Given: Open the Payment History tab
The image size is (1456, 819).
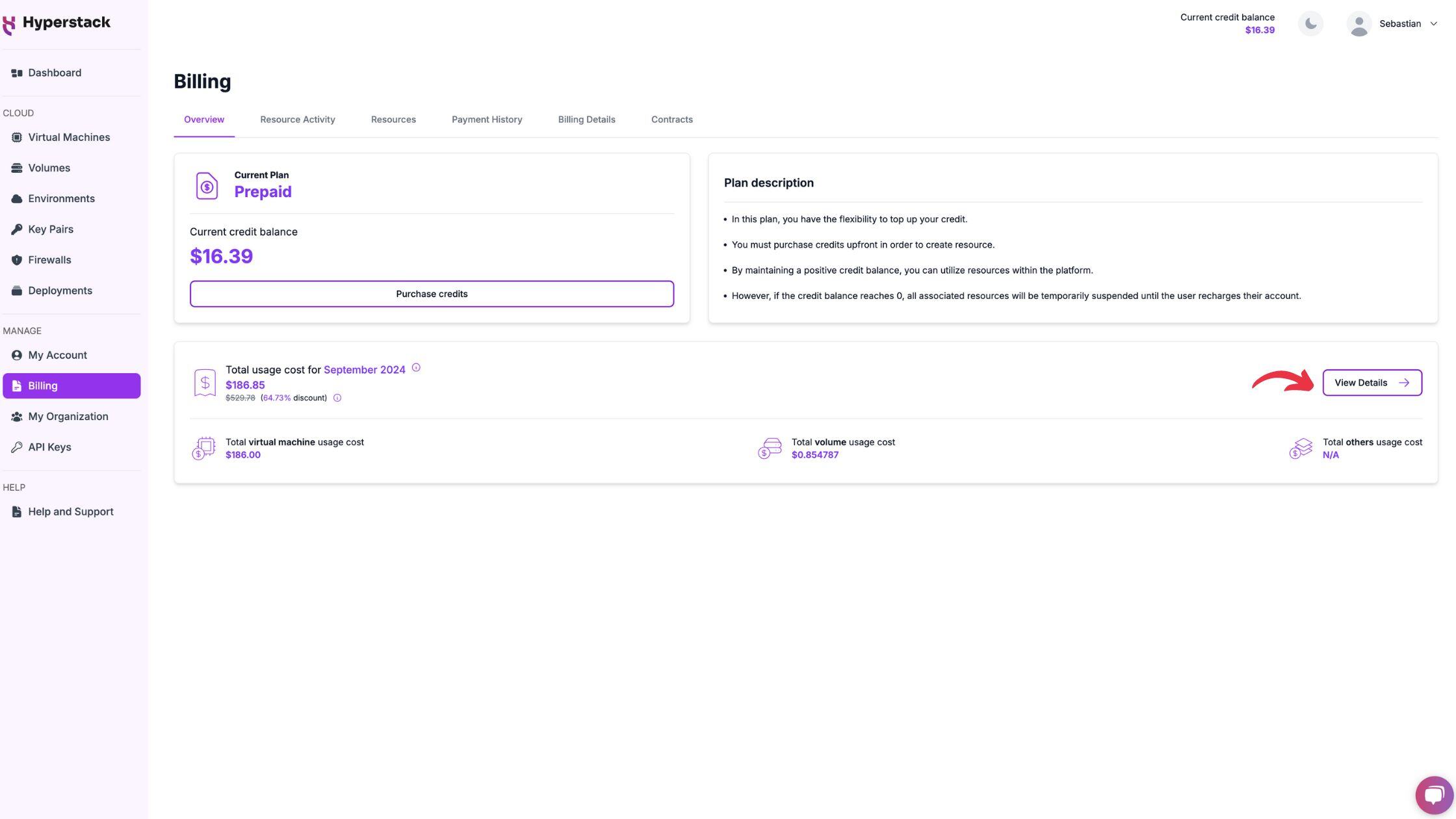Looking at the screenshot, I should coord(487,120).
